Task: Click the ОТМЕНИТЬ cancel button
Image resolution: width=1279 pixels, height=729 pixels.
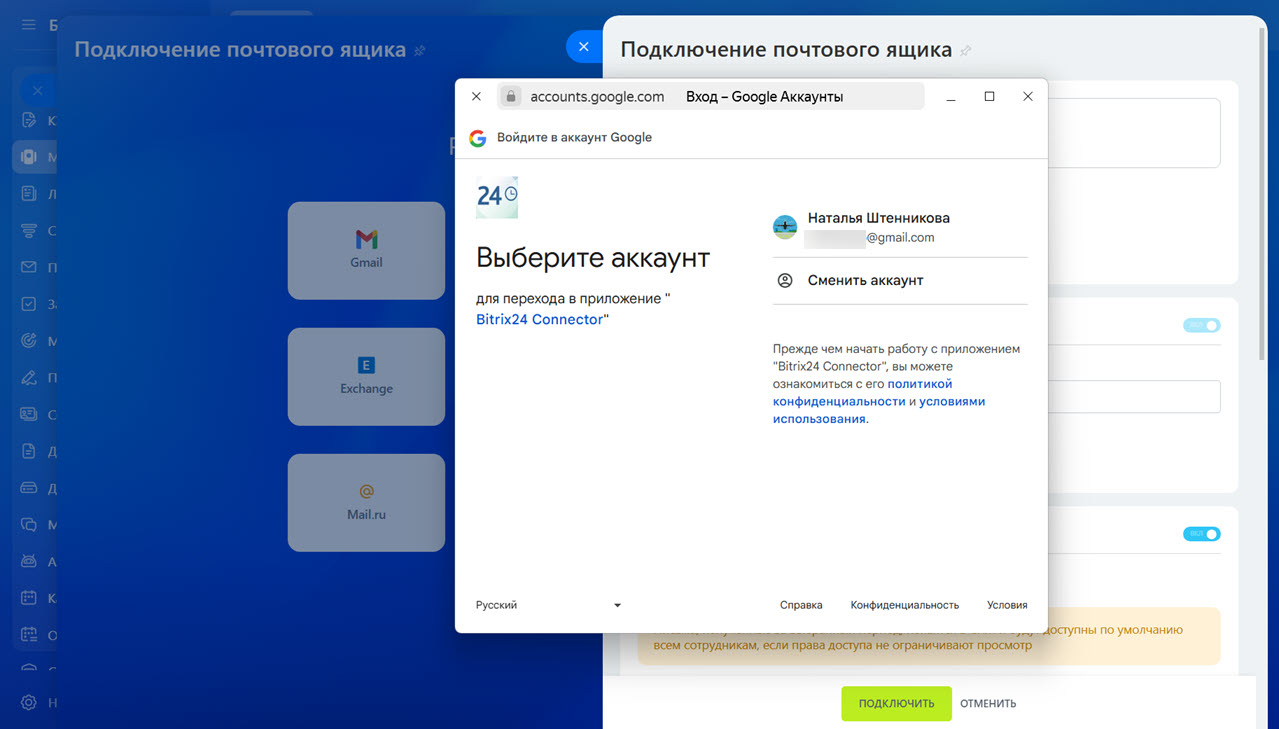Action: [988, 704]
